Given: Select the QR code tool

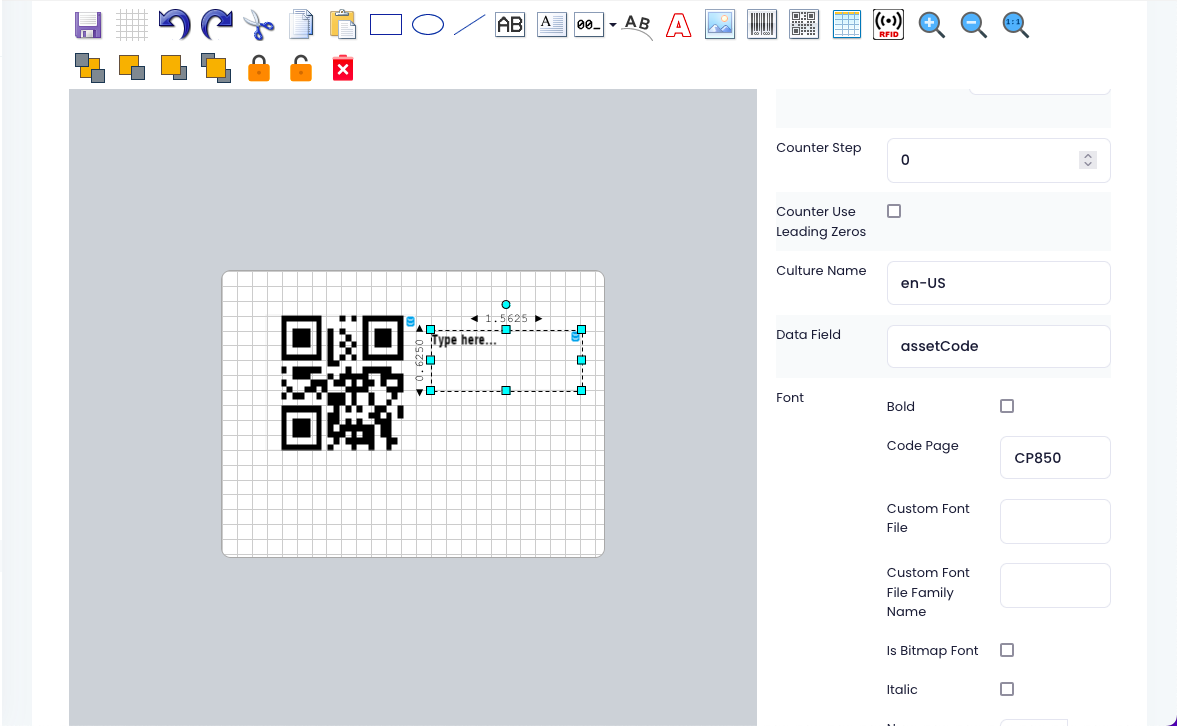Looking at the screenshot, I should pos(804,25).
